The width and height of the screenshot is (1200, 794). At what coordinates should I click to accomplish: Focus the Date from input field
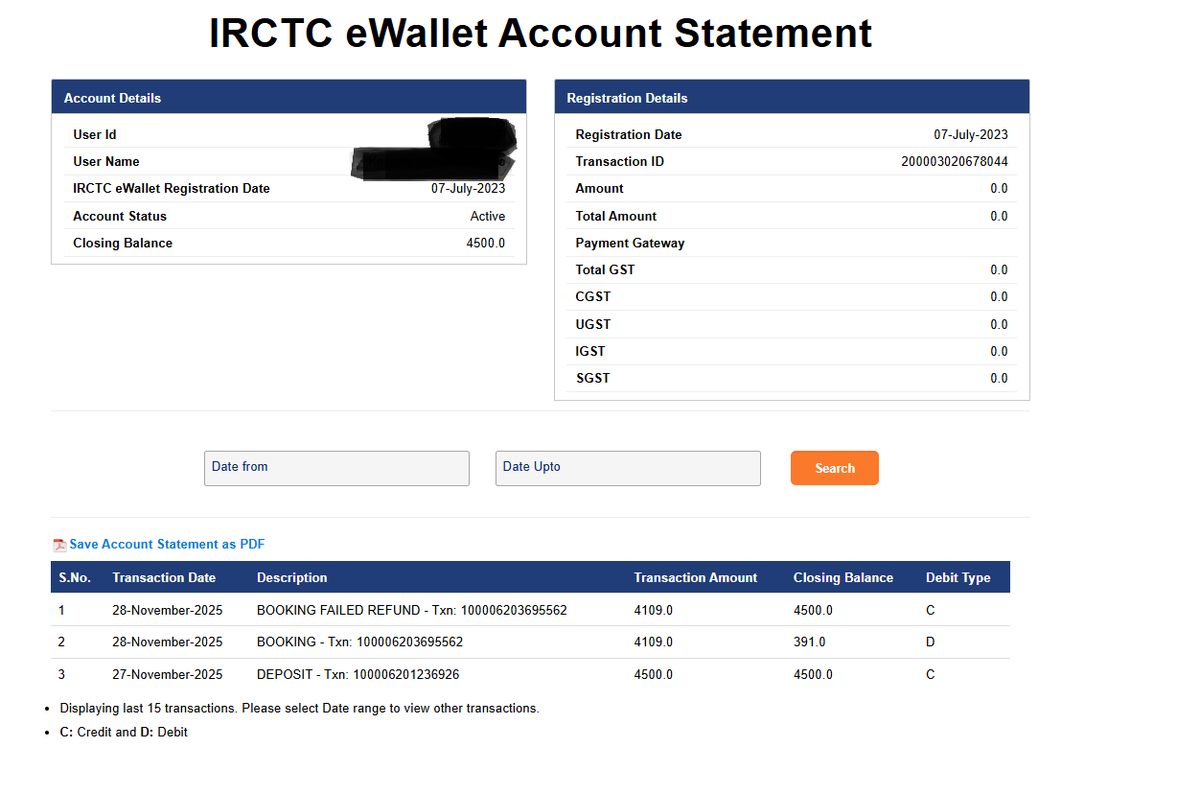pyautogui.click(x=336, y=468)
